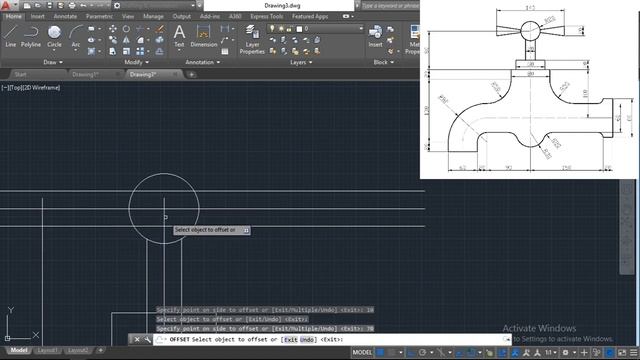Click the Plot print icon
Viewport: 640px width, 360px height.
(72, 6)
